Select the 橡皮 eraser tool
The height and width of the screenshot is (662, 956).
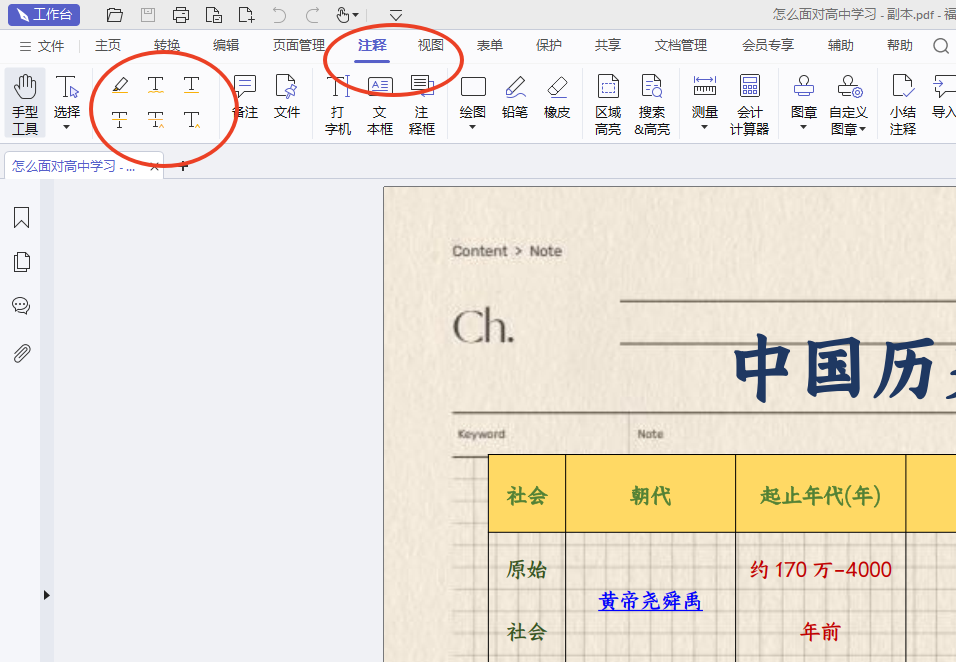[557, 97]
